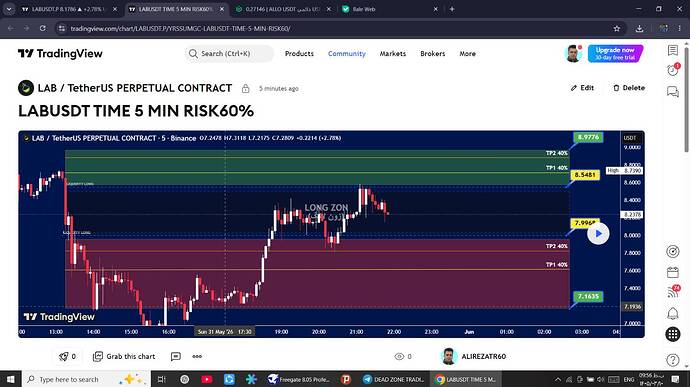The width and height of the screenshot is (690, 387).
Task: Open the Brokers menu
Action: (433, 53)
